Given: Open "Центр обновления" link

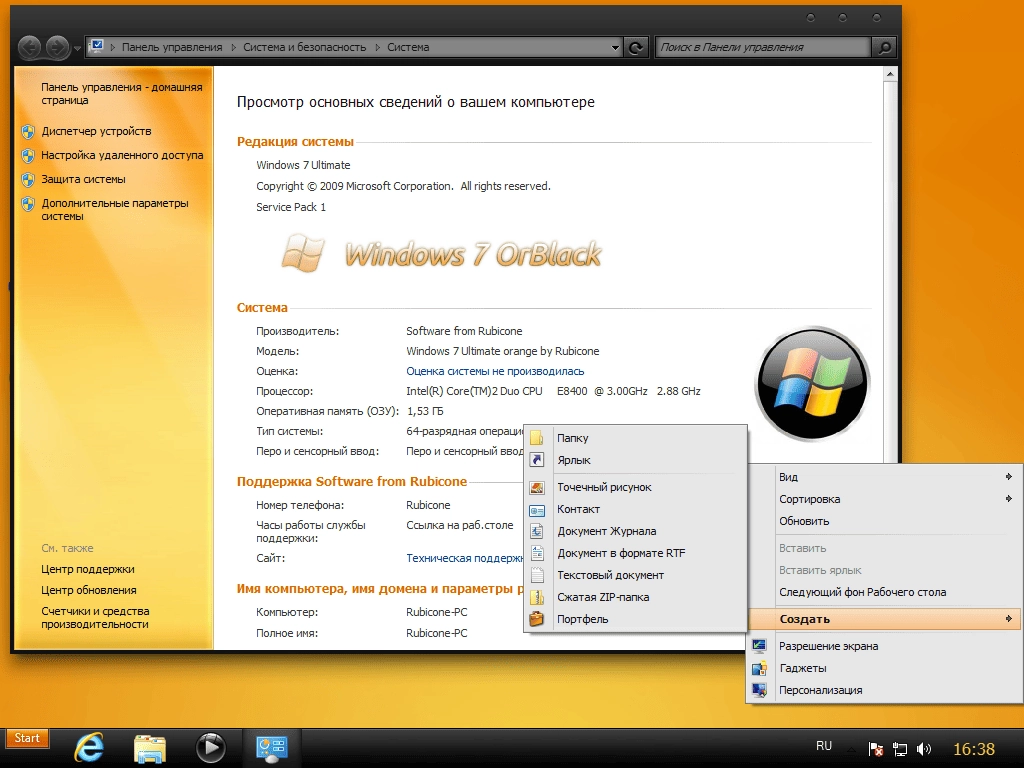Looking at the screenshot, I should point(89,590).
